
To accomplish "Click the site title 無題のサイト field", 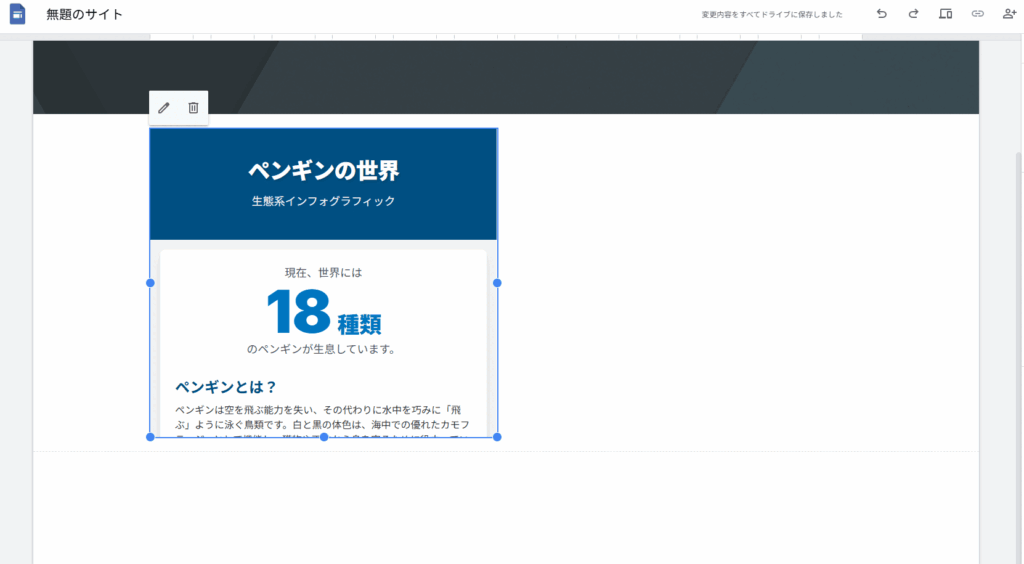I will pos(85,15).
